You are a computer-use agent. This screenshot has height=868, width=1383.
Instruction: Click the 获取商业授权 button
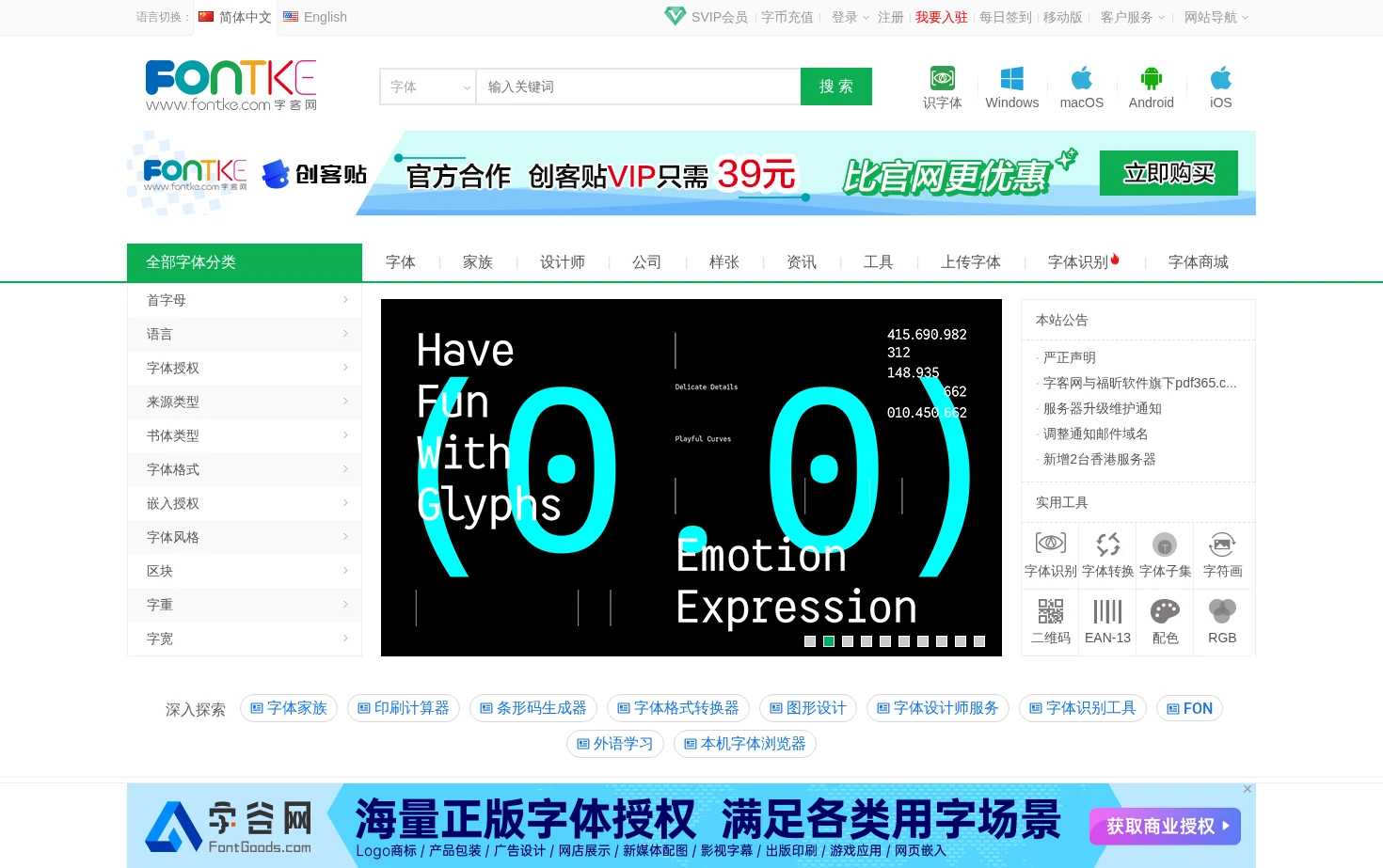point(1165,827)
